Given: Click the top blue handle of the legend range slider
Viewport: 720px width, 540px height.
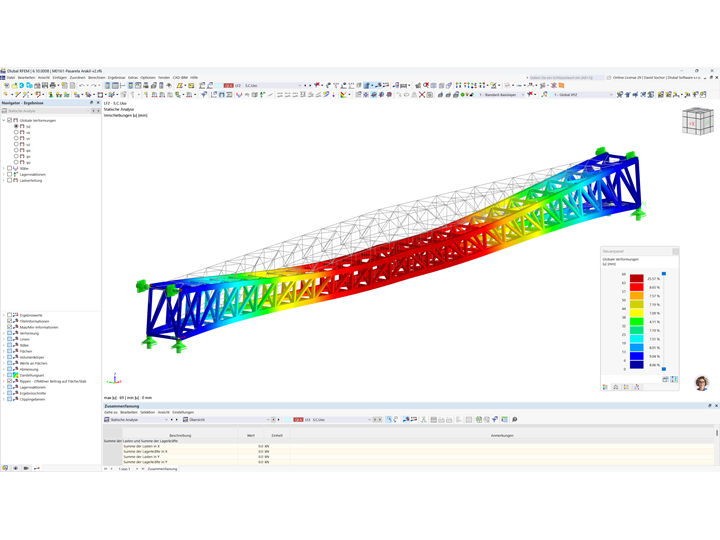Looking at the screenshot, I should pyautogui.click(x=664, y=274).
